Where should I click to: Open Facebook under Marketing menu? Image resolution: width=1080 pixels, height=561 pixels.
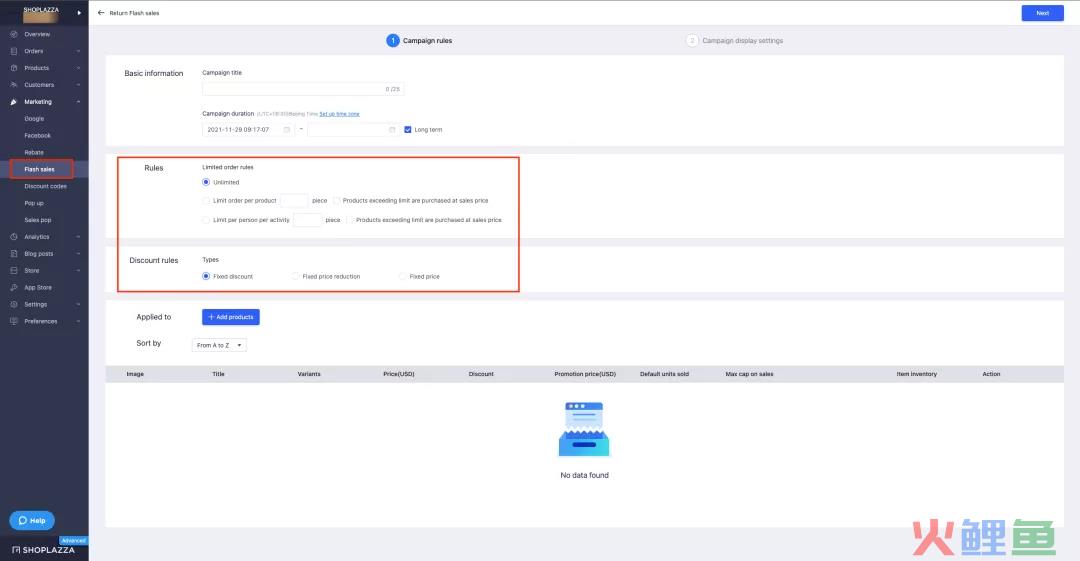tap(37, 135)
